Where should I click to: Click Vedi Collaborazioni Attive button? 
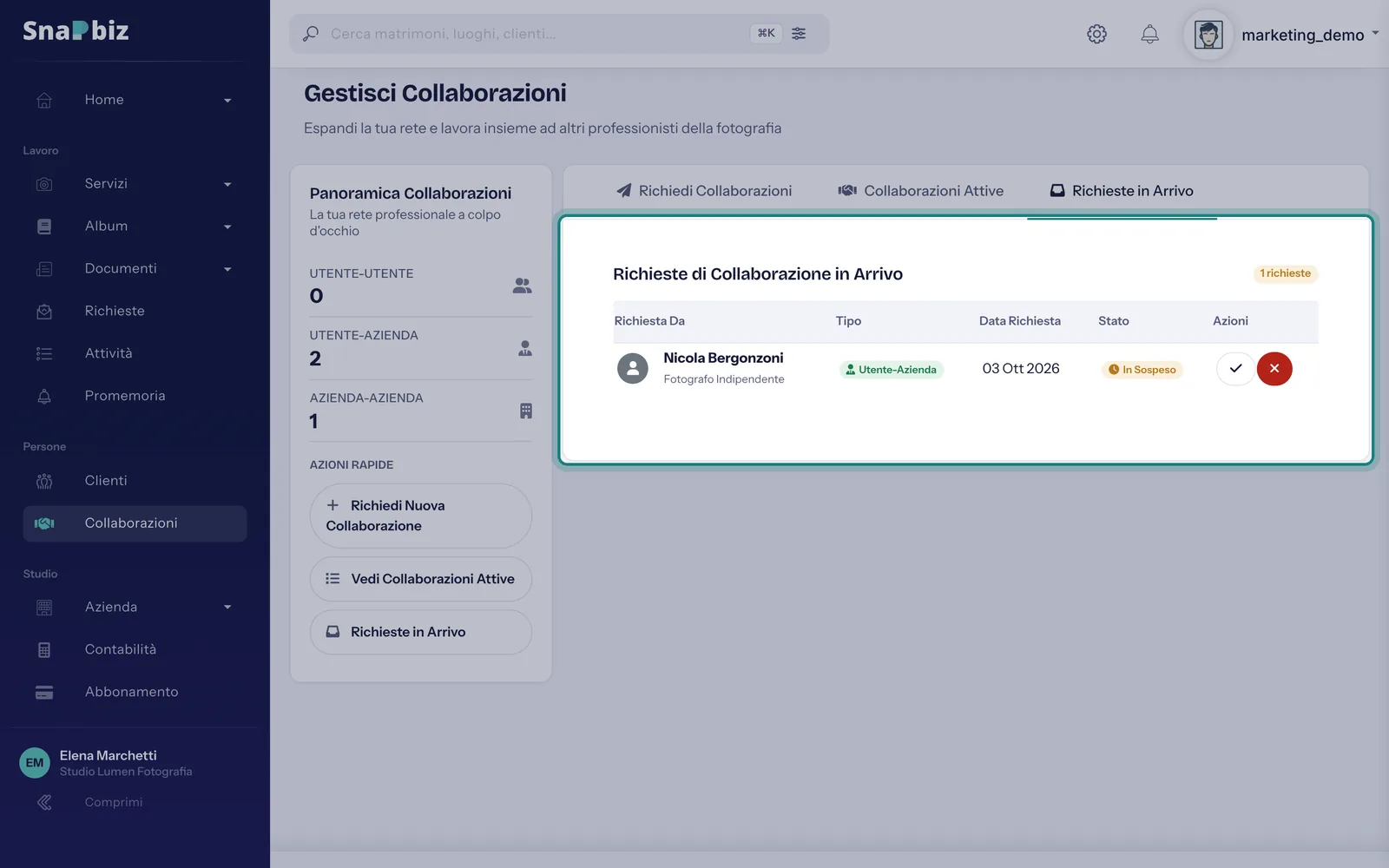tap(420, 579)
